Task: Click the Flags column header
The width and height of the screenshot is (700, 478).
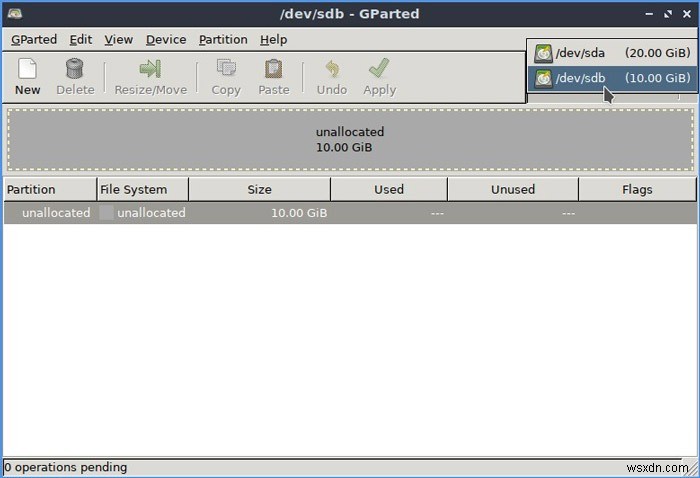Action: 637,190
